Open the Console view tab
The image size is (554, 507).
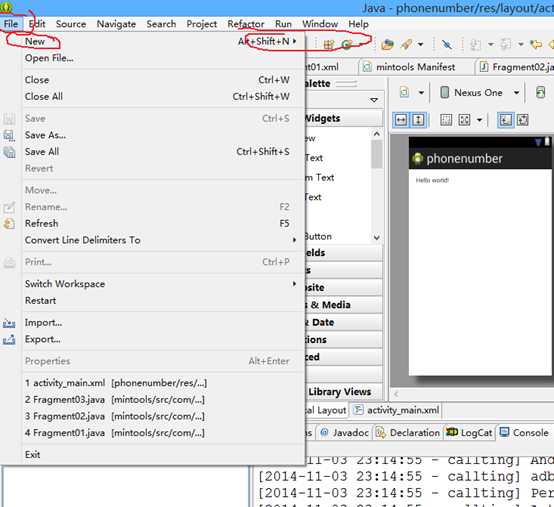[524, 433]
